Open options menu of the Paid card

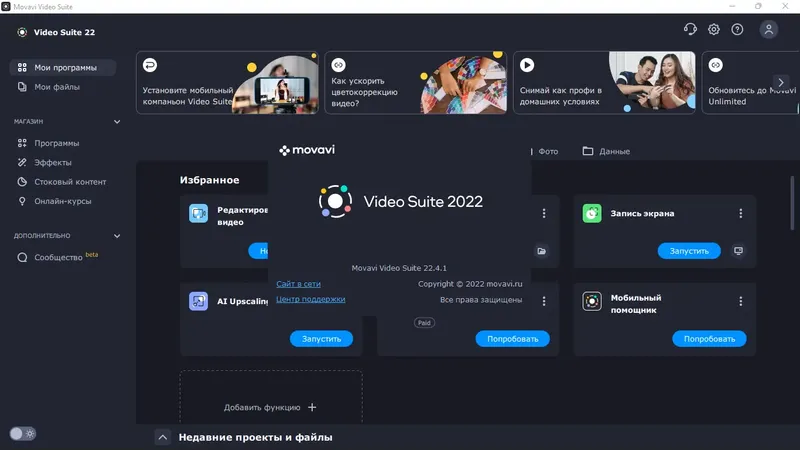544,302
